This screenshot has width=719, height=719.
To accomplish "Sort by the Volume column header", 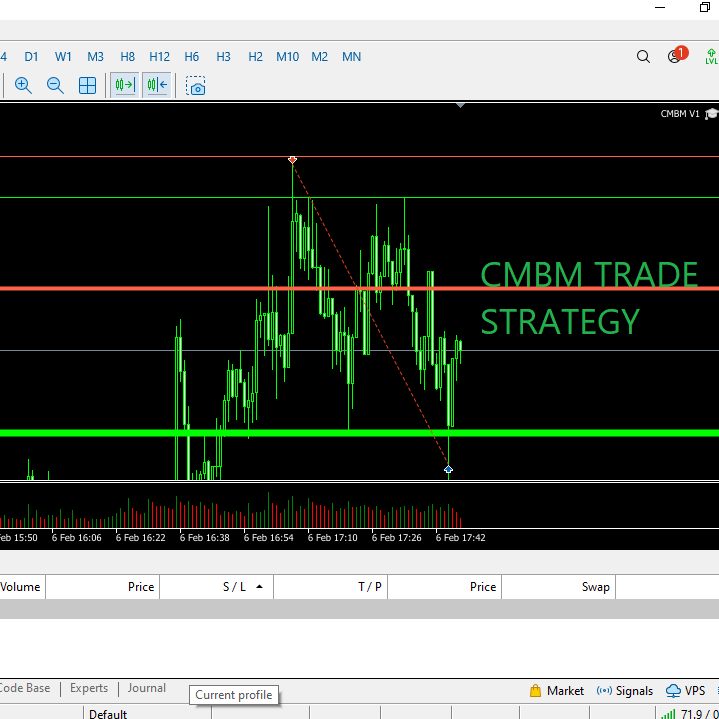I will [x=20, y=587].
